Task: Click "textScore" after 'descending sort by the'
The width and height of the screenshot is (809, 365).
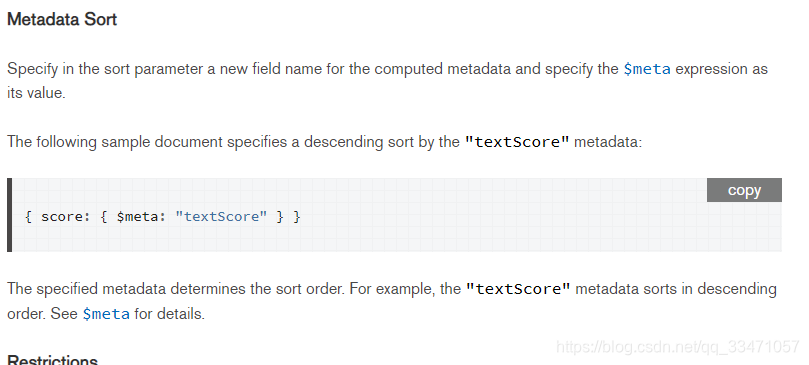Action: pos(517,142)
